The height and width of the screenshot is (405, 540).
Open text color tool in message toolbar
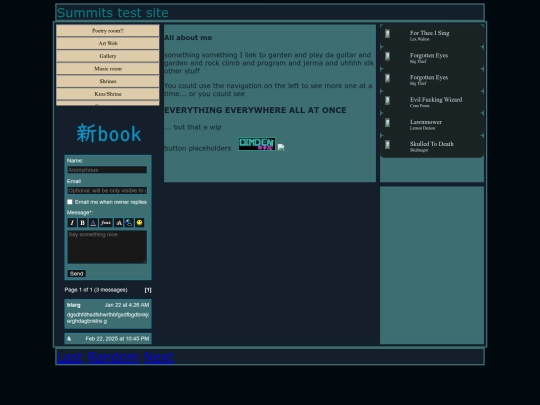[93, 223]
